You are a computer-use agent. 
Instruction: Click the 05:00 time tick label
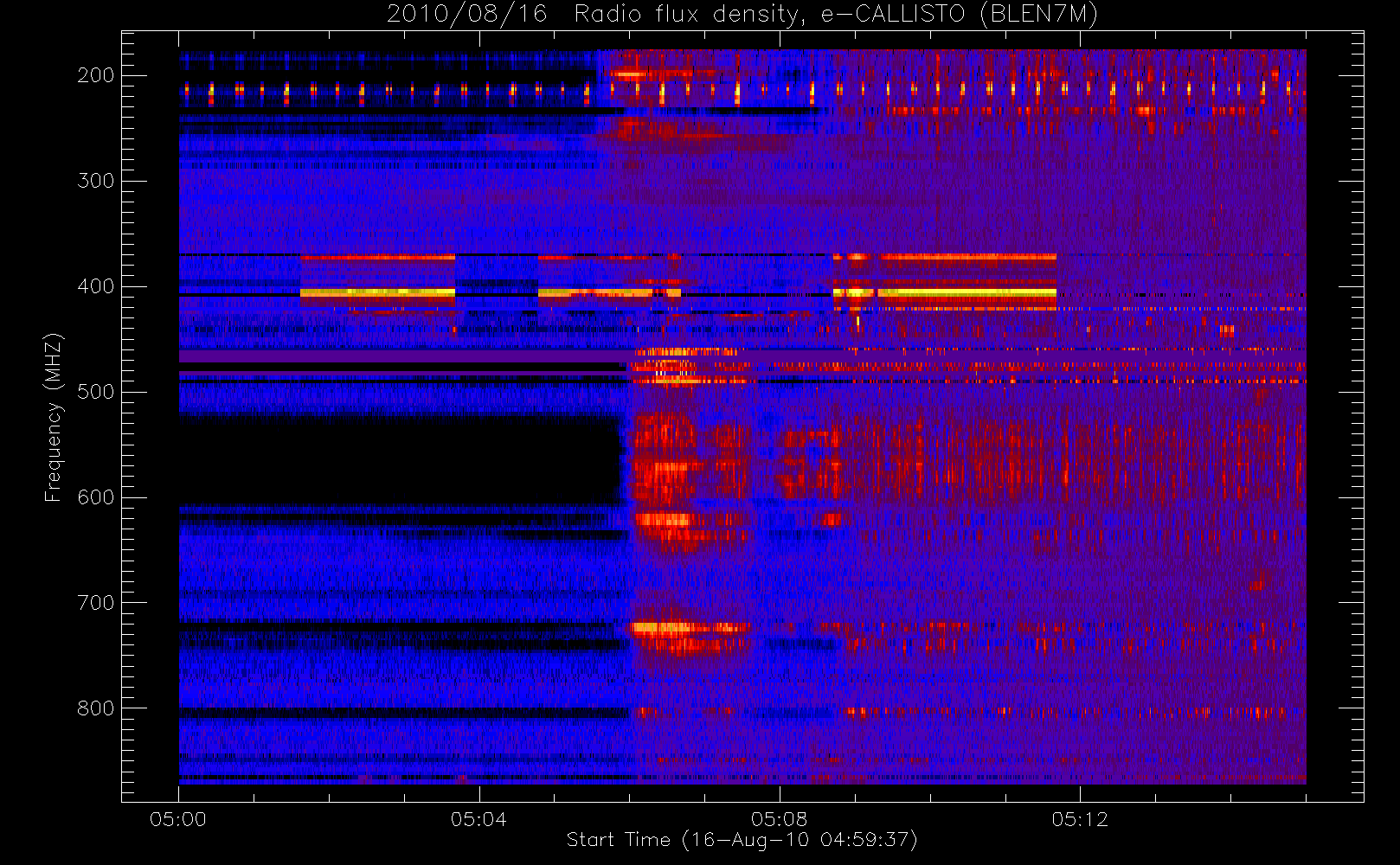click(178, 819)
